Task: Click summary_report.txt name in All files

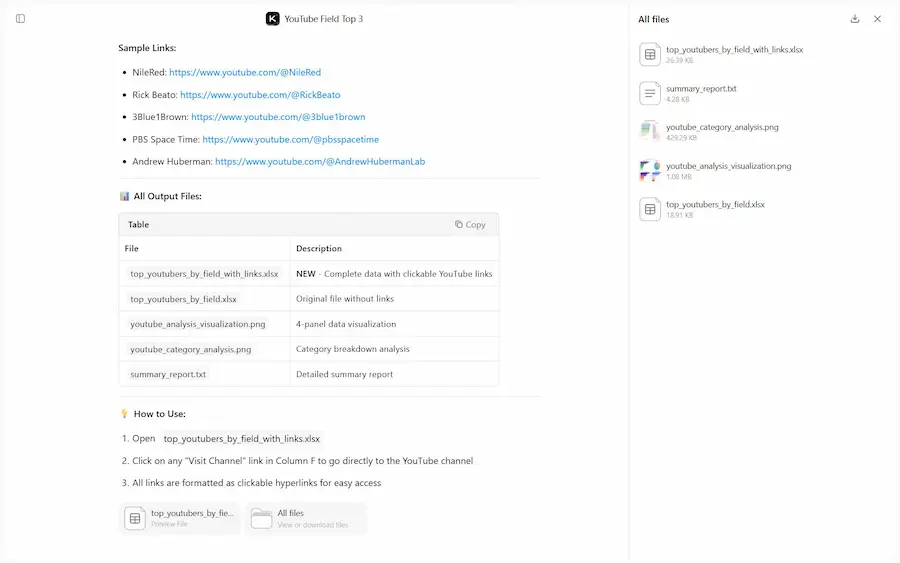Action: click(x=701, y=88)
